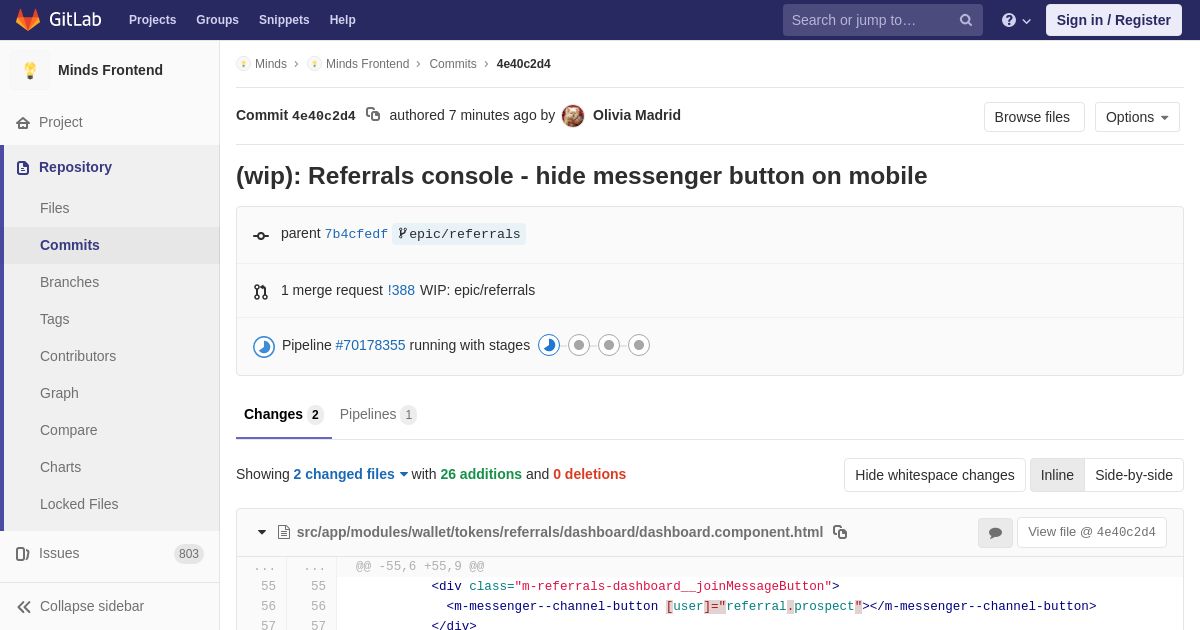This screenshot has width=1200, height=630.
Task: Open pipeline #70178355
Action: click(371, 345)
